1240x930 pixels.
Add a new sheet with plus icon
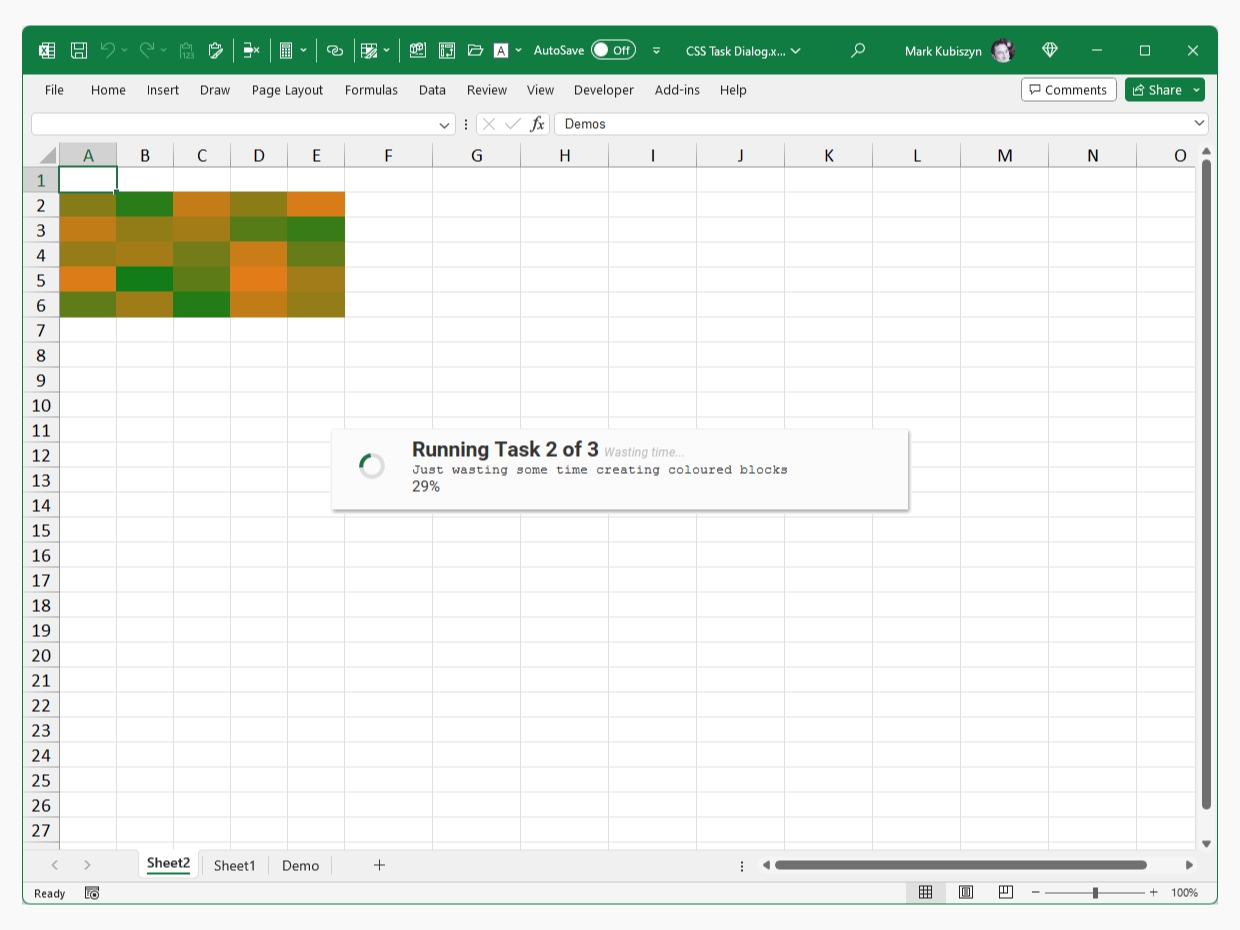(379, 865)
